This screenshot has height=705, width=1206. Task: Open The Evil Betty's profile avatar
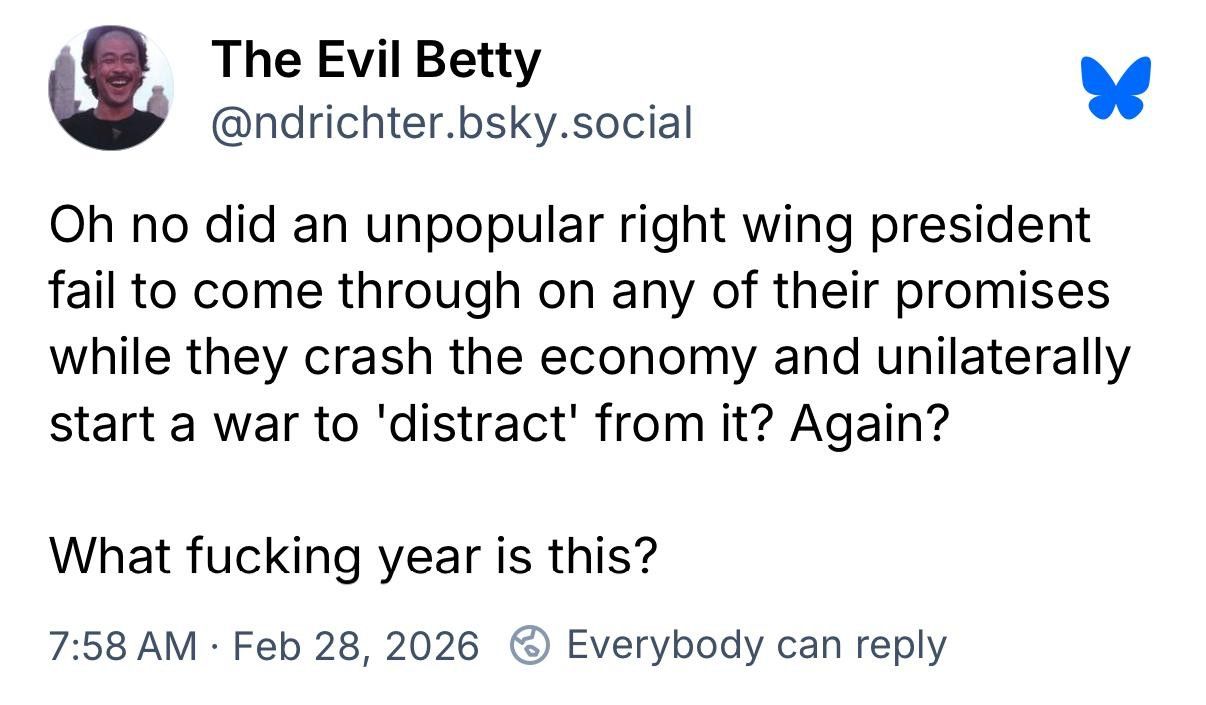coord(110,88)
